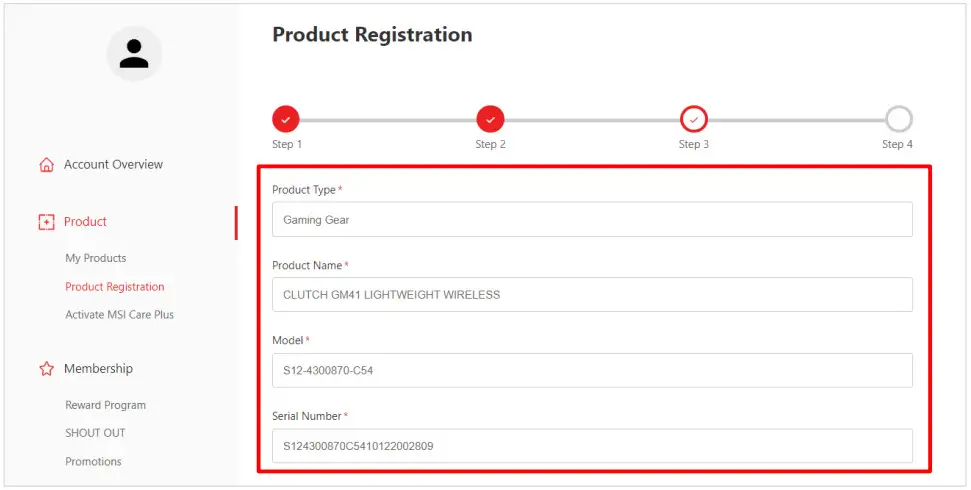Click the Step 3 current circle
Screen dimensions: 971x490
click(694, 120)
